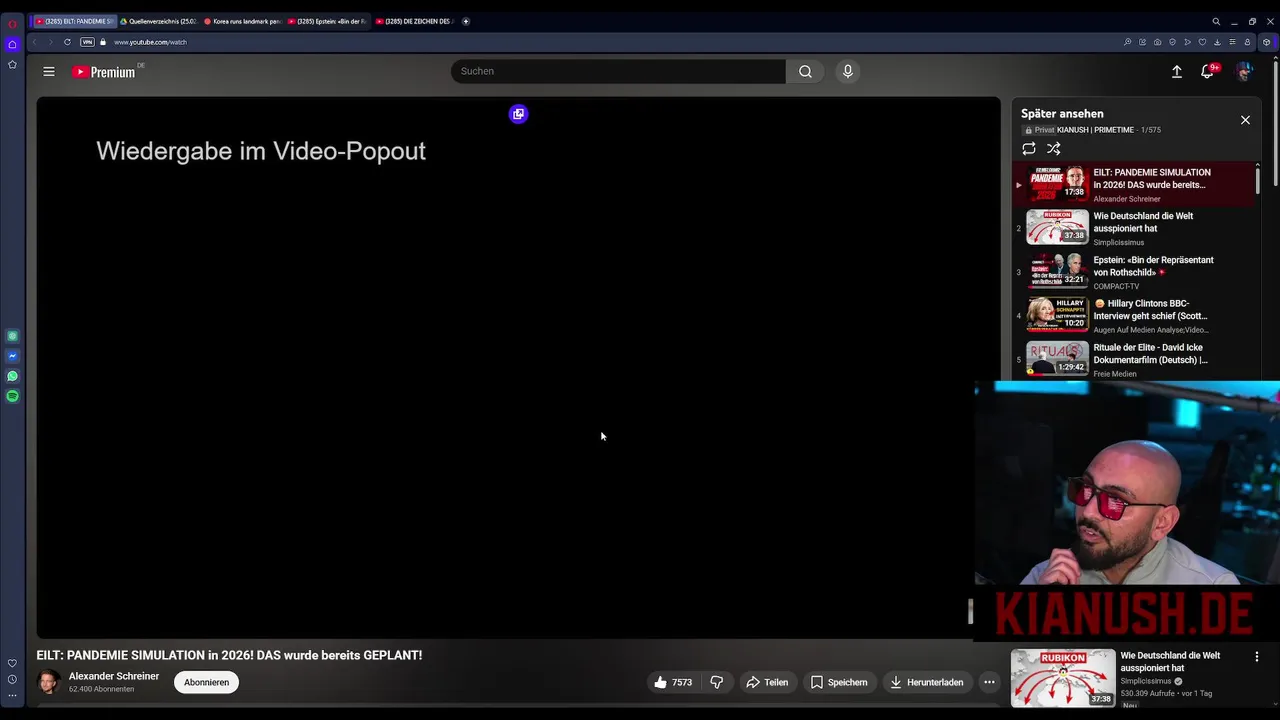Open the YouTube upload/create icon

coord(1177,71)
